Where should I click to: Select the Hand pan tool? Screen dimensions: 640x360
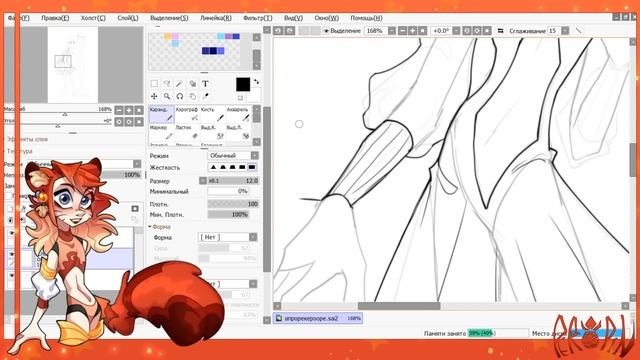(192, 96)
